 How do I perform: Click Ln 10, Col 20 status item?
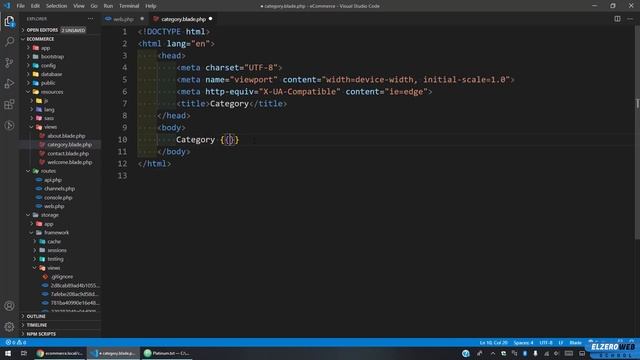493,342
